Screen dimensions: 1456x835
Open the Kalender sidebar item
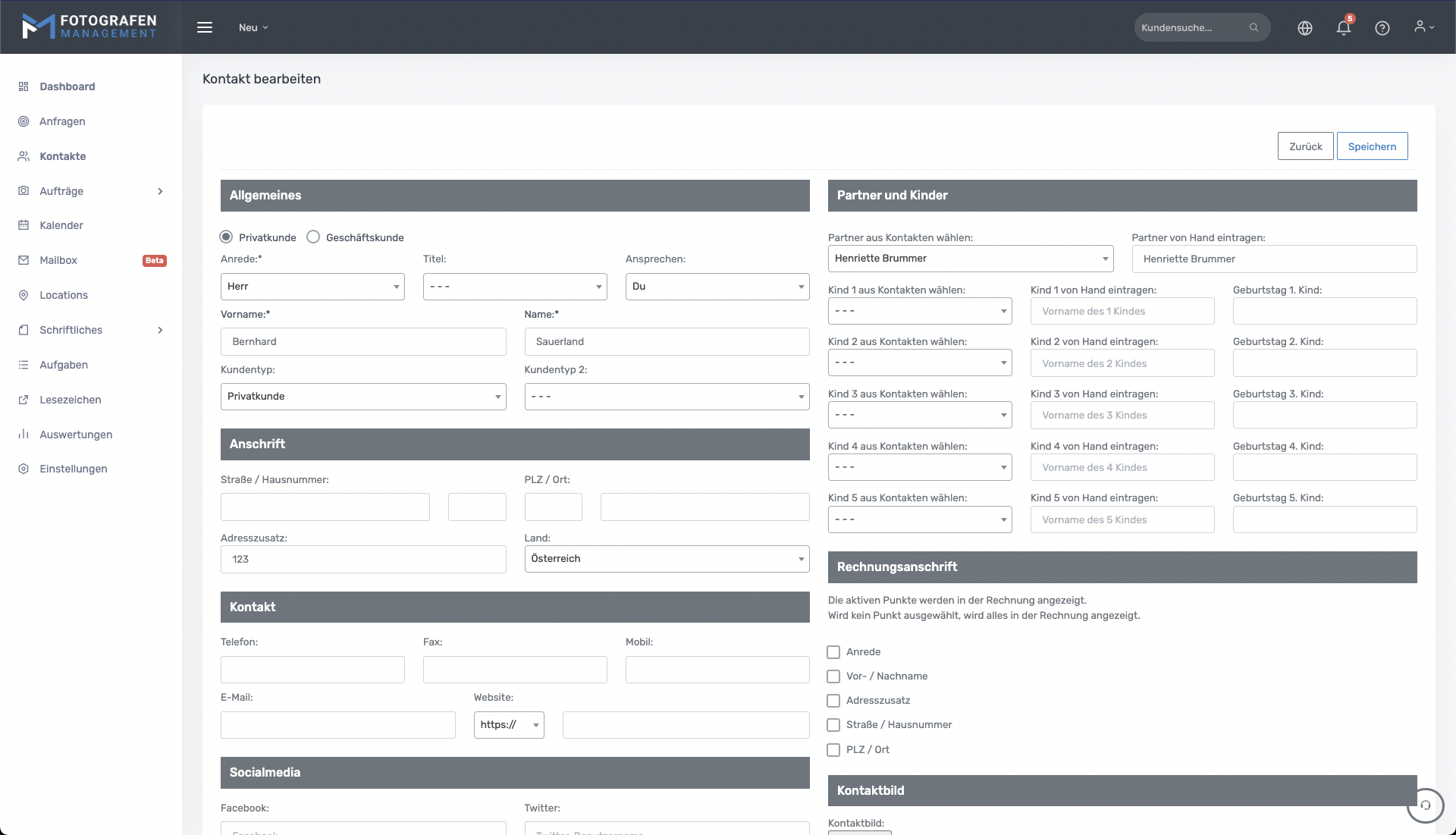(x=61, y=225)
